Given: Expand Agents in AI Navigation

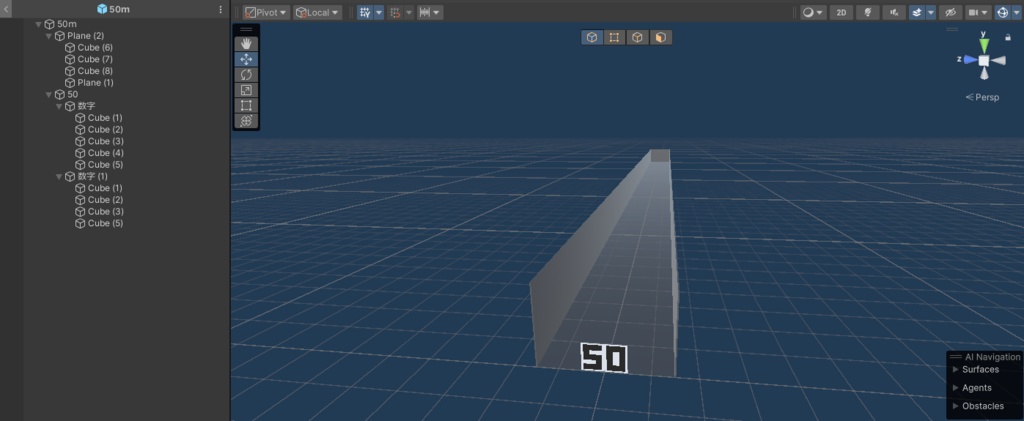Looking at the screenshot, I should (x=956, y=388).
